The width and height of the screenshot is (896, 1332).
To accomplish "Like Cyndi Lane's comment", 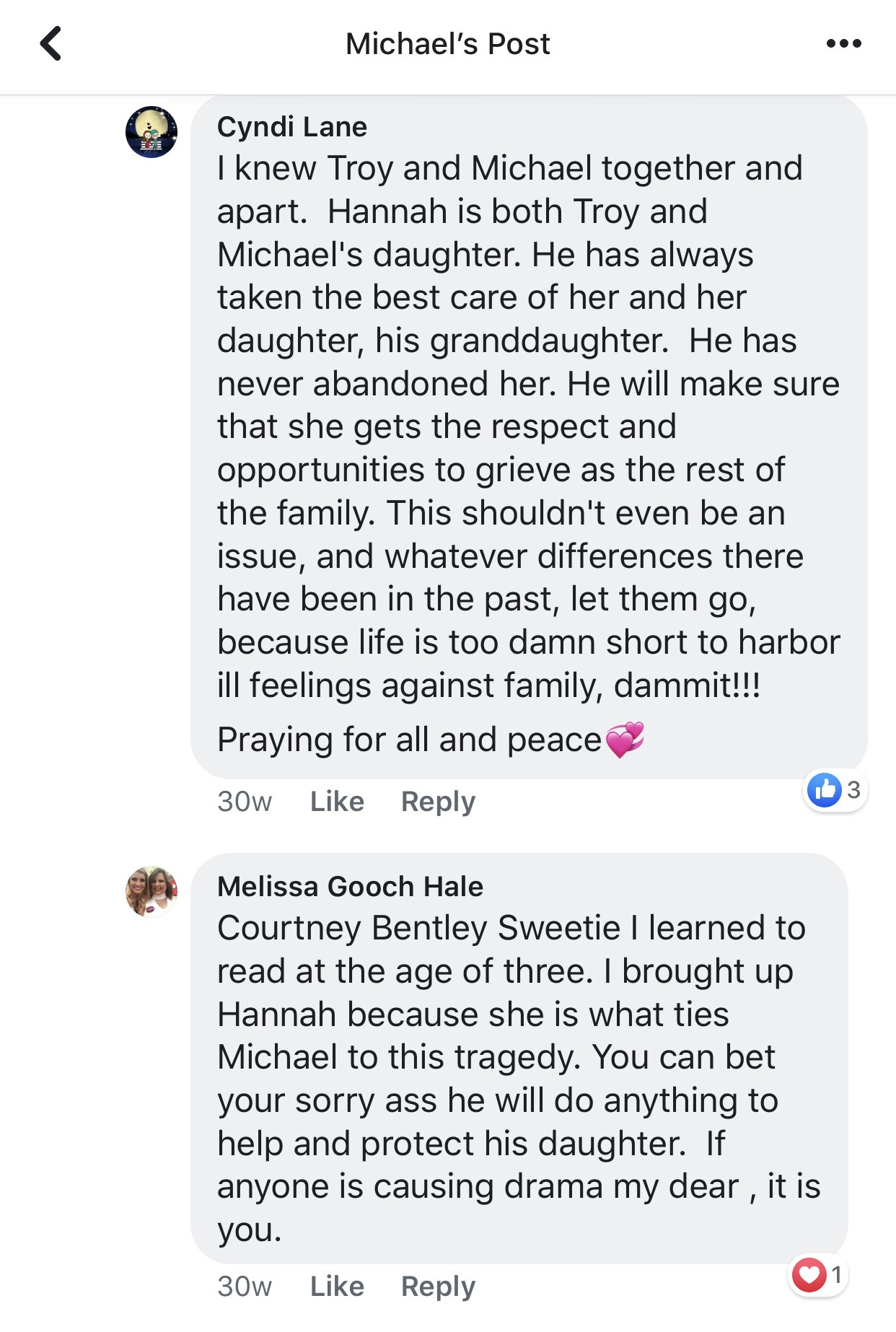I will point(337,802).
